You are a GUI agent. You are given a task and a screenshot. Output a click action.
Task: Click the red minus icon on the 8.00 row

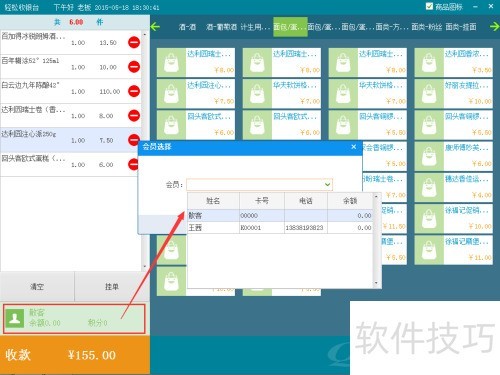[134, 115]
